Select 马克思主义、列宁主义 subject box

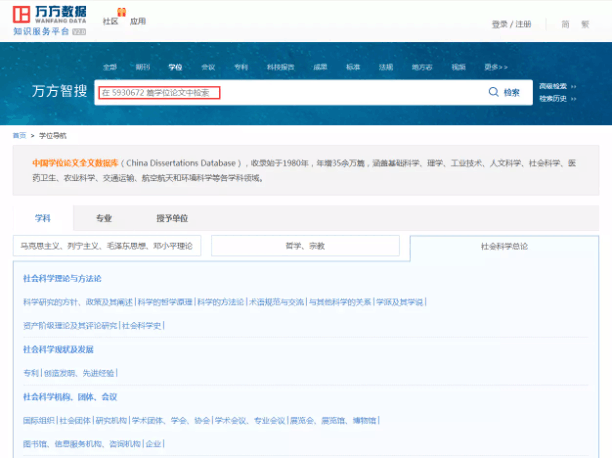coord(107,246)
